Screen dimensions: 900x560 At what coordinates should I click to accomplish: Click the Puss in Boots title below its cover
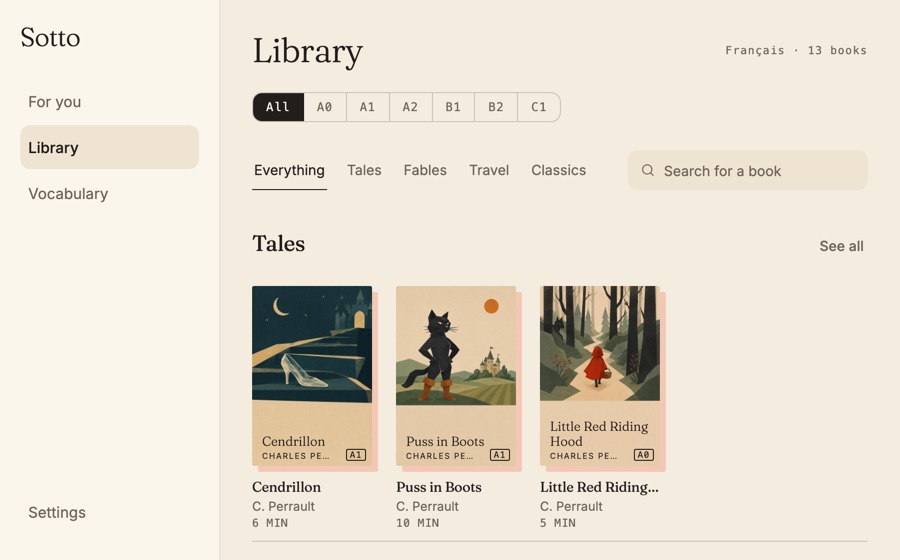(439, 487)
